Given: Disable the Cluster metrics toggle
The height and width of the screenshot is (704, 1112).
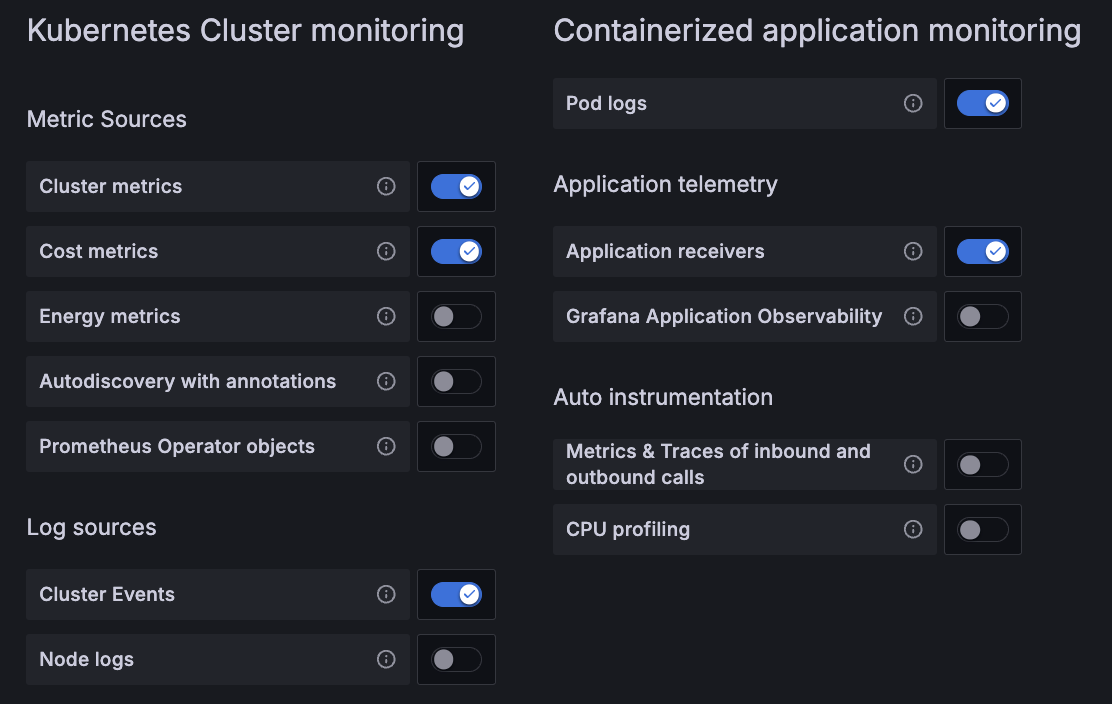Looking at the screenshot, I should click(456, 186).
